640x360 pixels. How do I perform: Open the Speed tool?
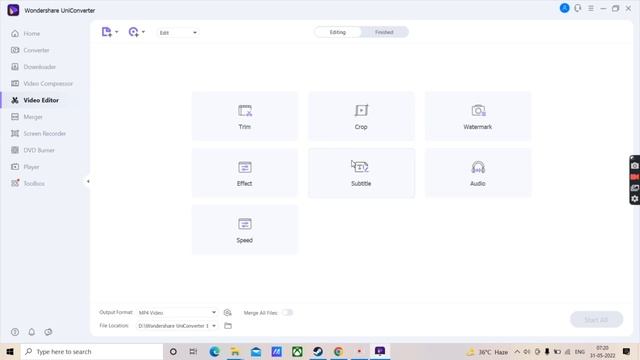pos(245,230)
